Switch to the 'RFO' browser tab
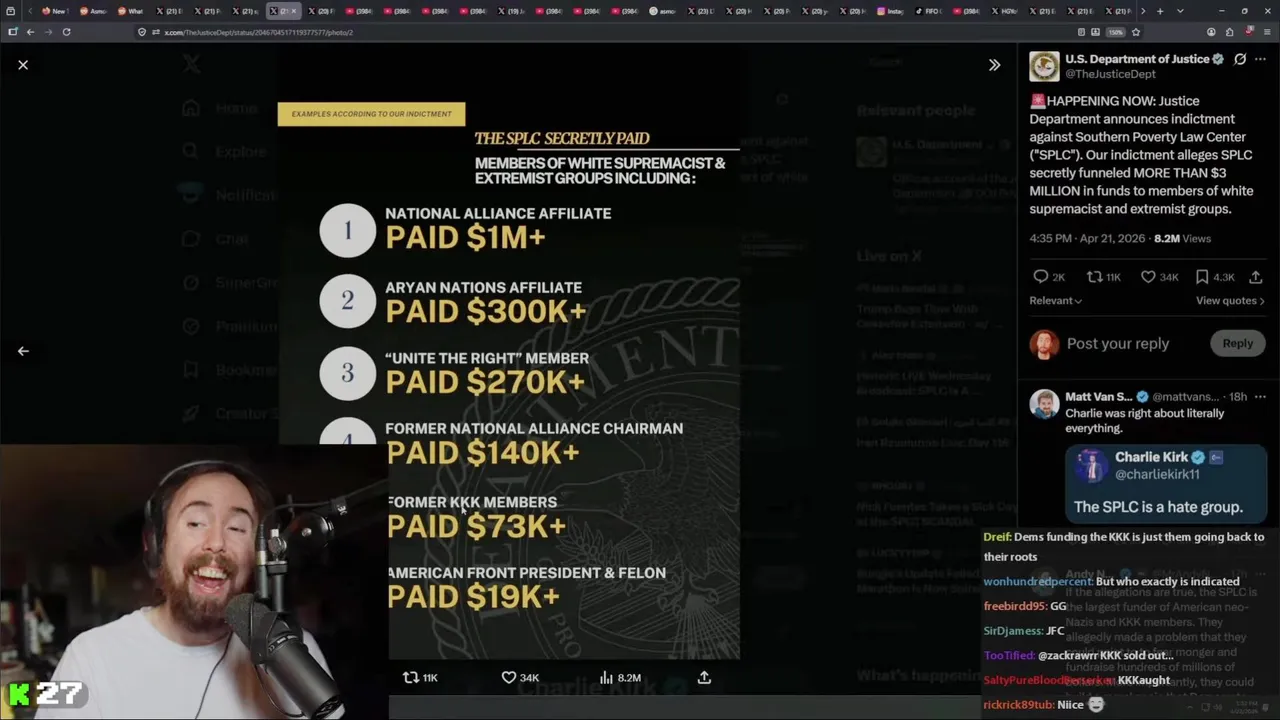The image size is (1280, 720). [x=930, y=11]
